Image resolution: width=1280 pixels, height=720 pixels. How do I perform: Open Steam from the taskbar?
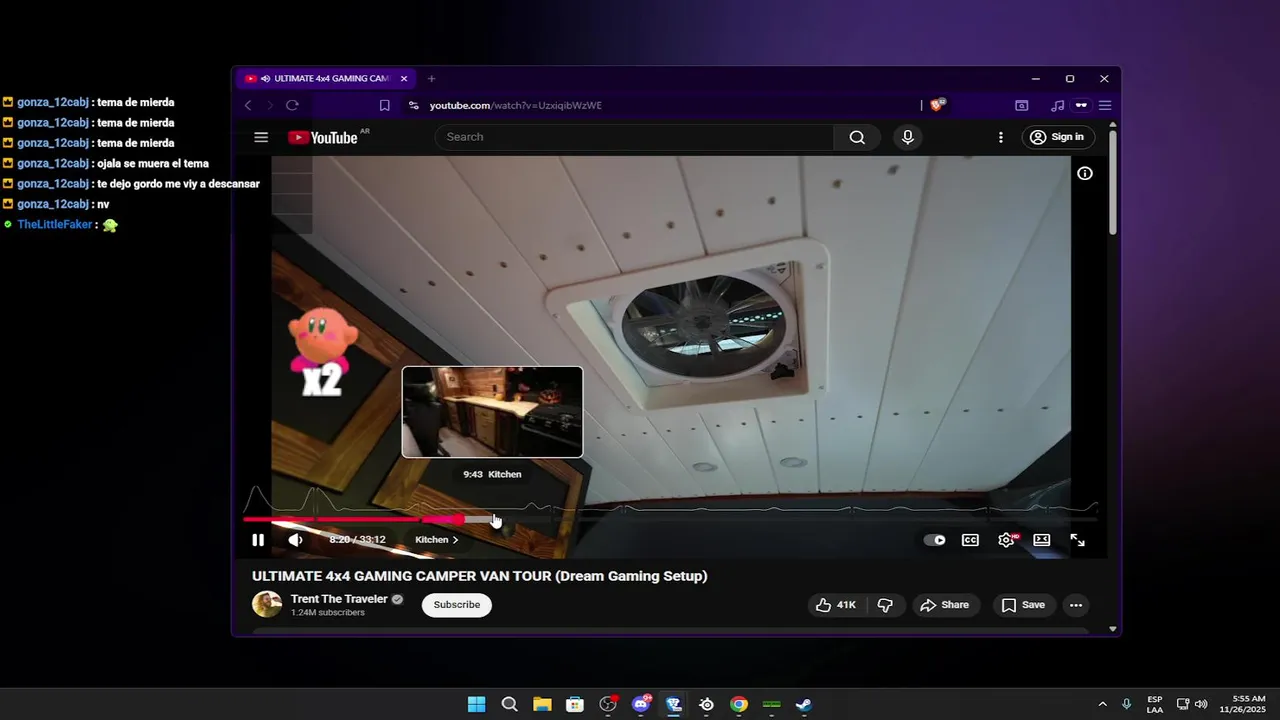coord(804,704)
